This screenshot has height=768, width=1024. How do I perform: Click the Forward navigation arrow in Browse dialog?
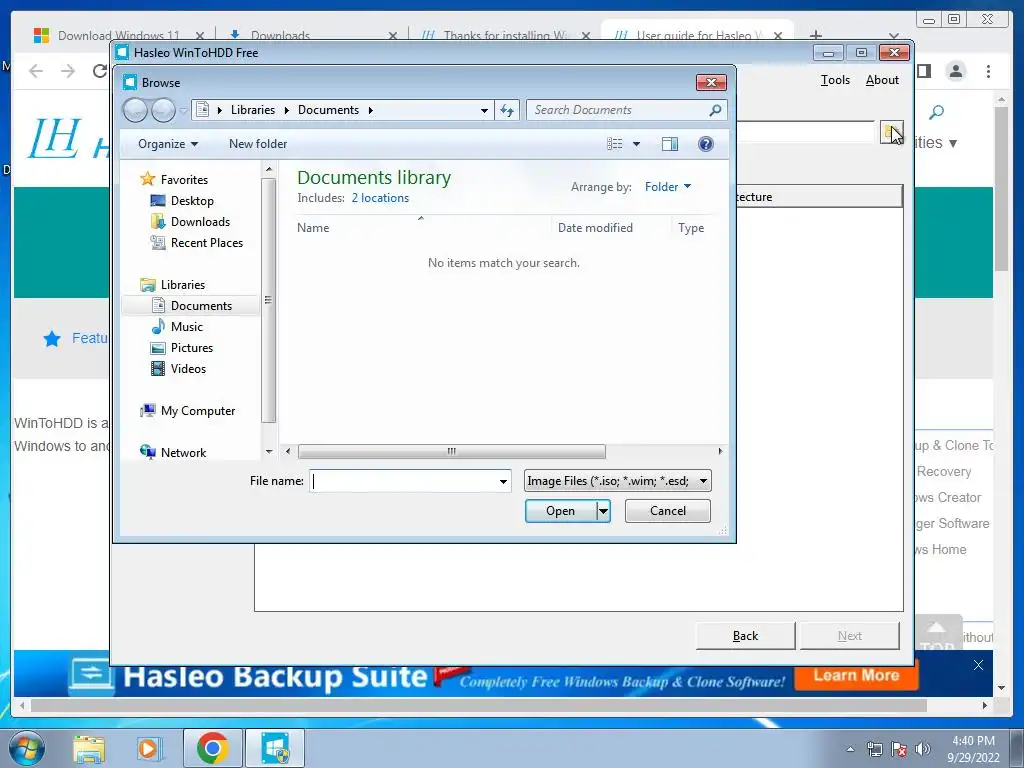pos(163,110)
